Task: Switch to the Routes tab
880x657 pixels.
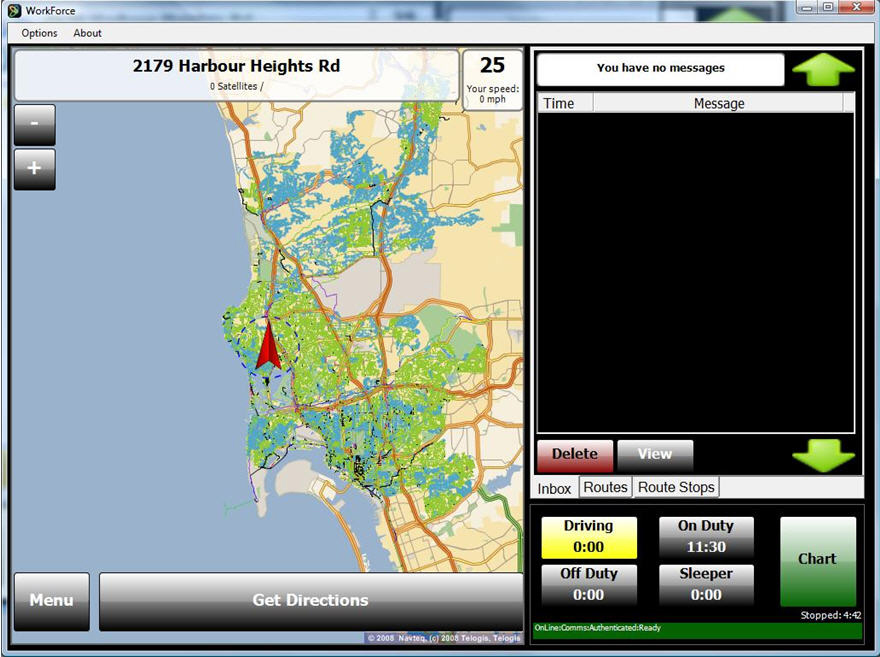Action: [x=606, y=487]
